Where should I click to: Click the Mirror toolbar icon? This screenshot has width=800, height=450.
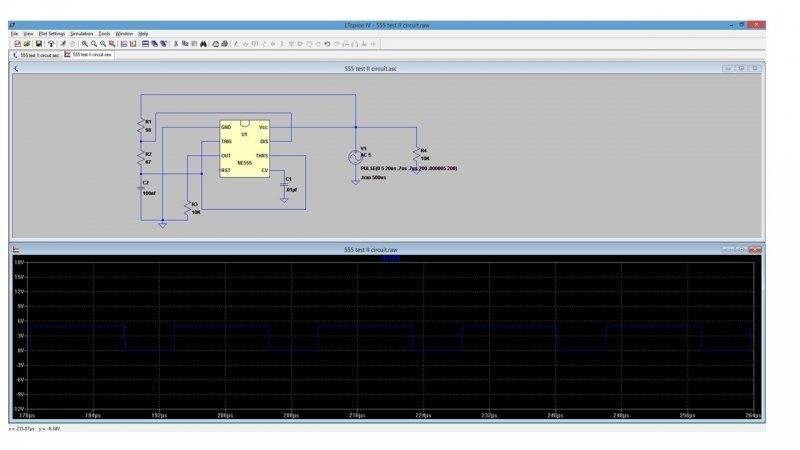pyautogui.click(x=355, y=44)
